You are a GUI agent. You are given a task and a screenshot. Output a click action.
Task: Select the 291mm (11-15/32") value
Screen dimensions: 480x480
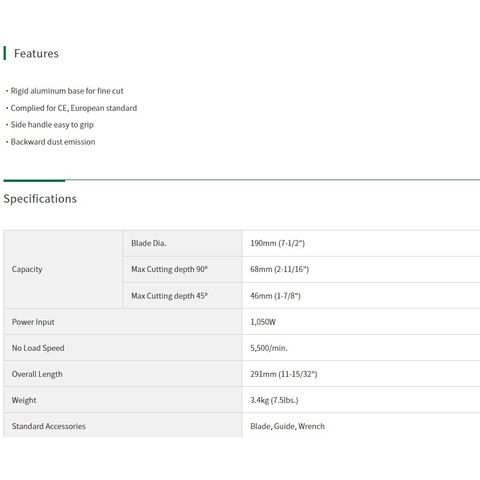[284, 374]
